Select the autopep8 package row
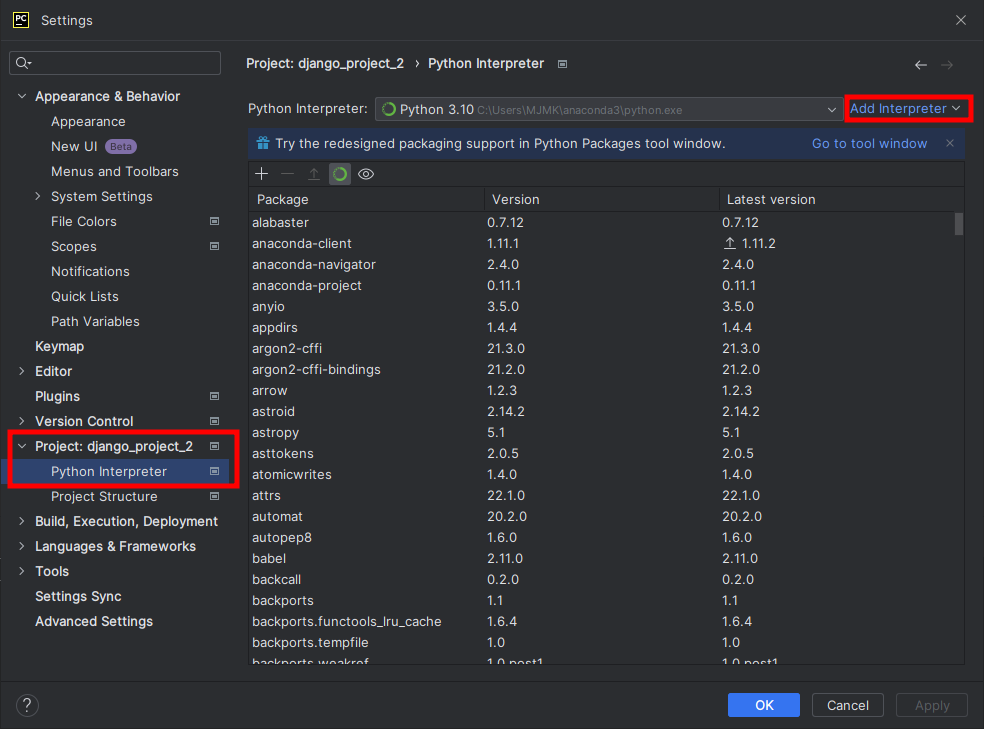 601,538
